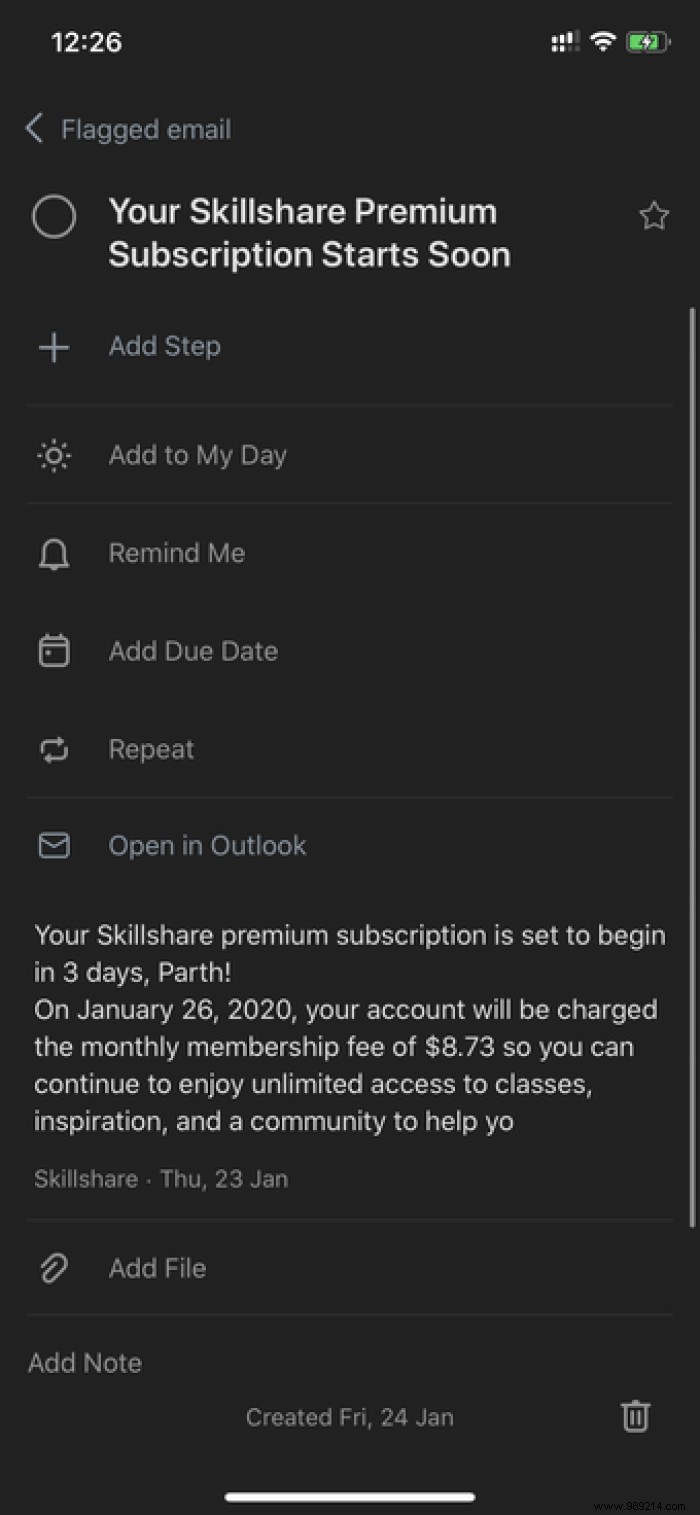This screenshot has width=700, height=1515.
Task: Click the envelope Outlook icon
Action: click(x=54, y=846)
